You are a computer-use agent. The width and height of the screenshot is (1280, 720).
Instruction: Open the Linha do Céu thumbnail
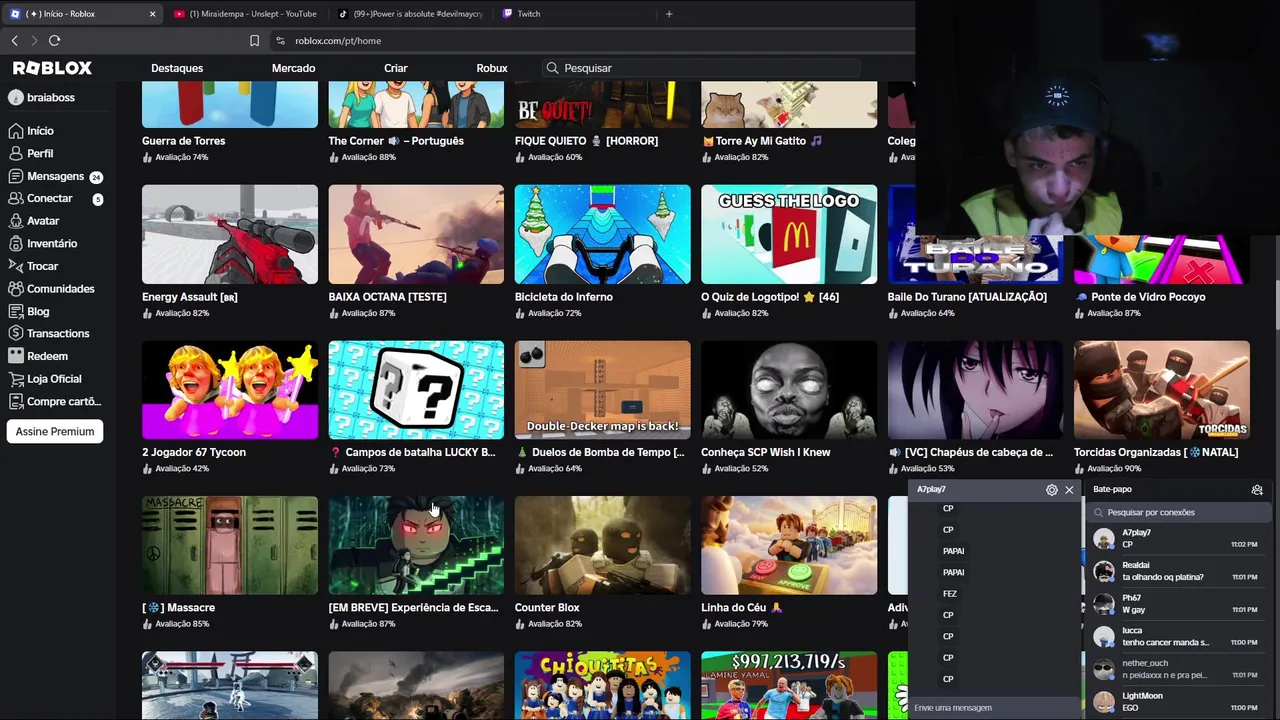[x=789, y=545]
